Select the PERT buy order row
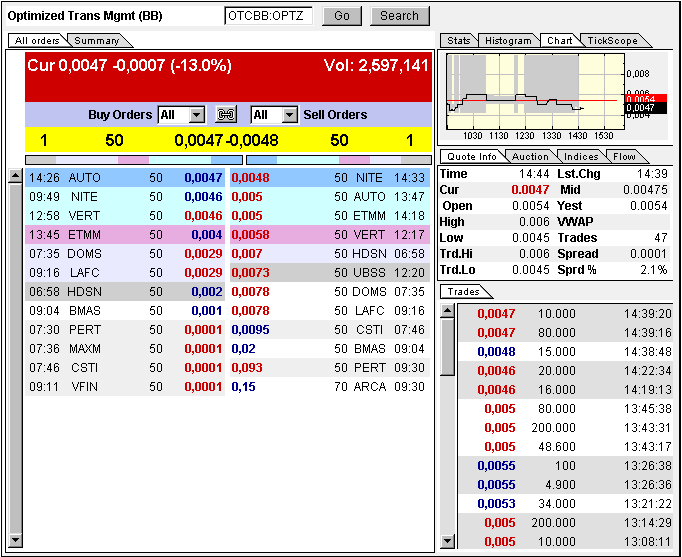 point(125,330)
